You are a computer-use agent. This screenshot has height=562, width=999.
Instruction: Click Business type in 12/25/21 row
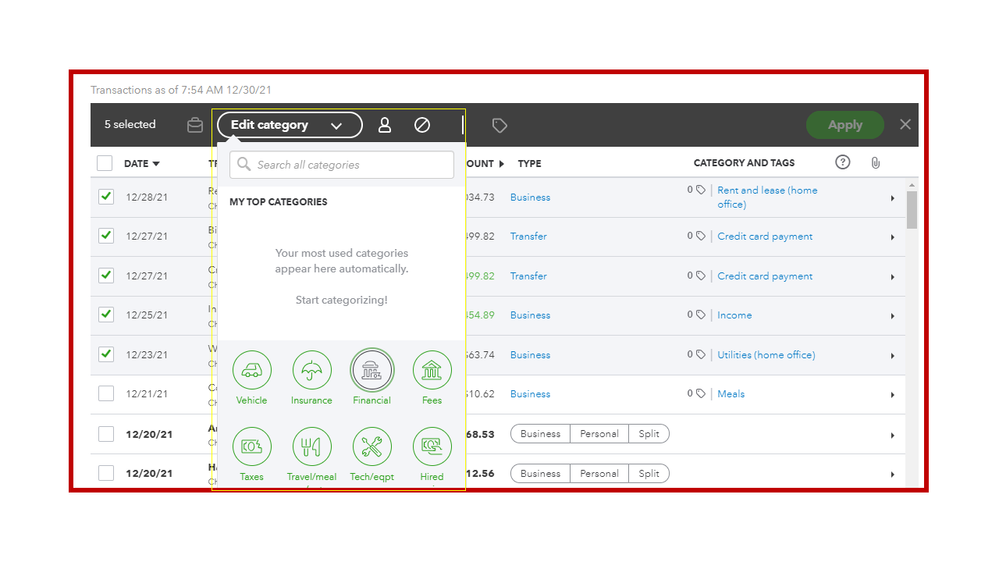(530, 315)
